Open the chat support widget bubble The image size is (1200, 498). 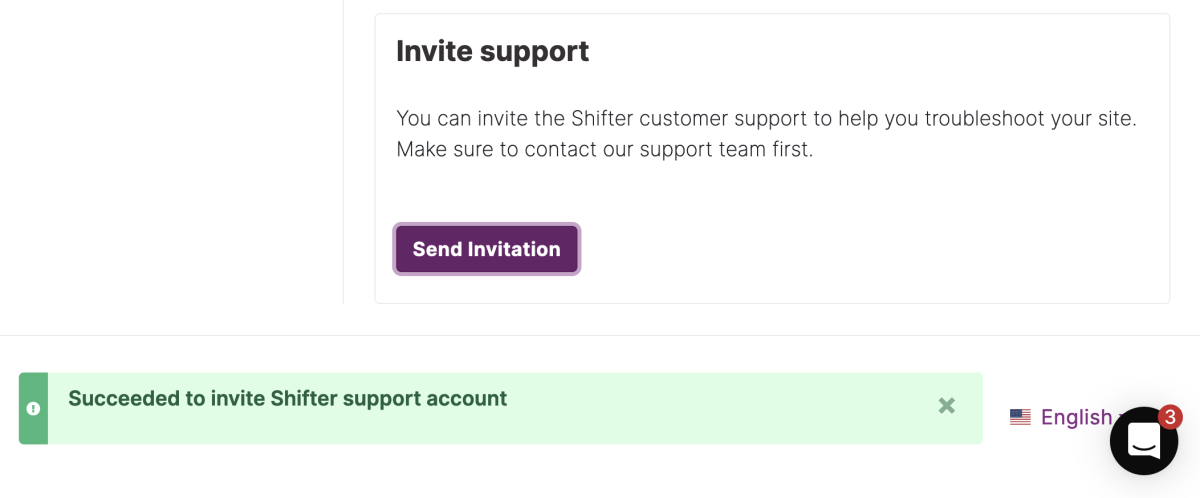pos(1144,440)
